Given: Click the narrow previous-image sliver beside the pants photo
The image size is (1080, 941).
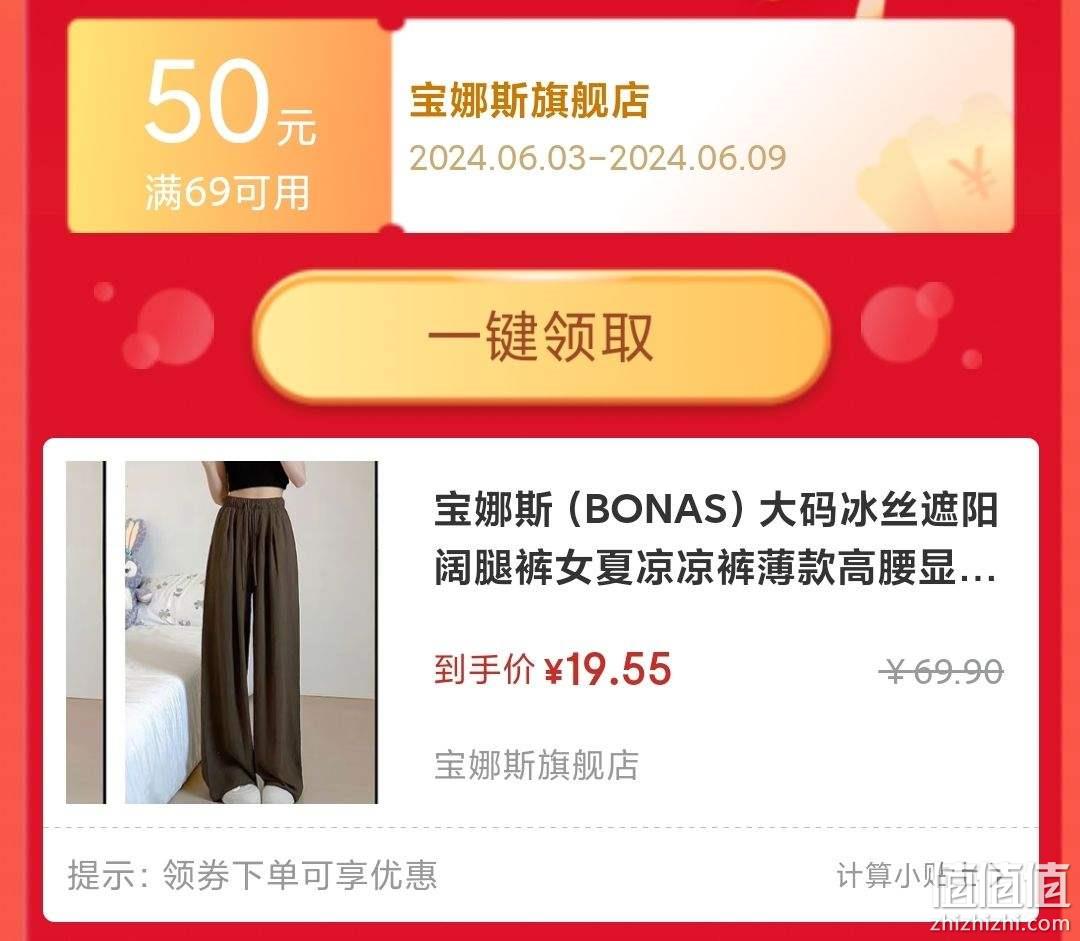Looking at the screenshot, I should click(86, 632).
